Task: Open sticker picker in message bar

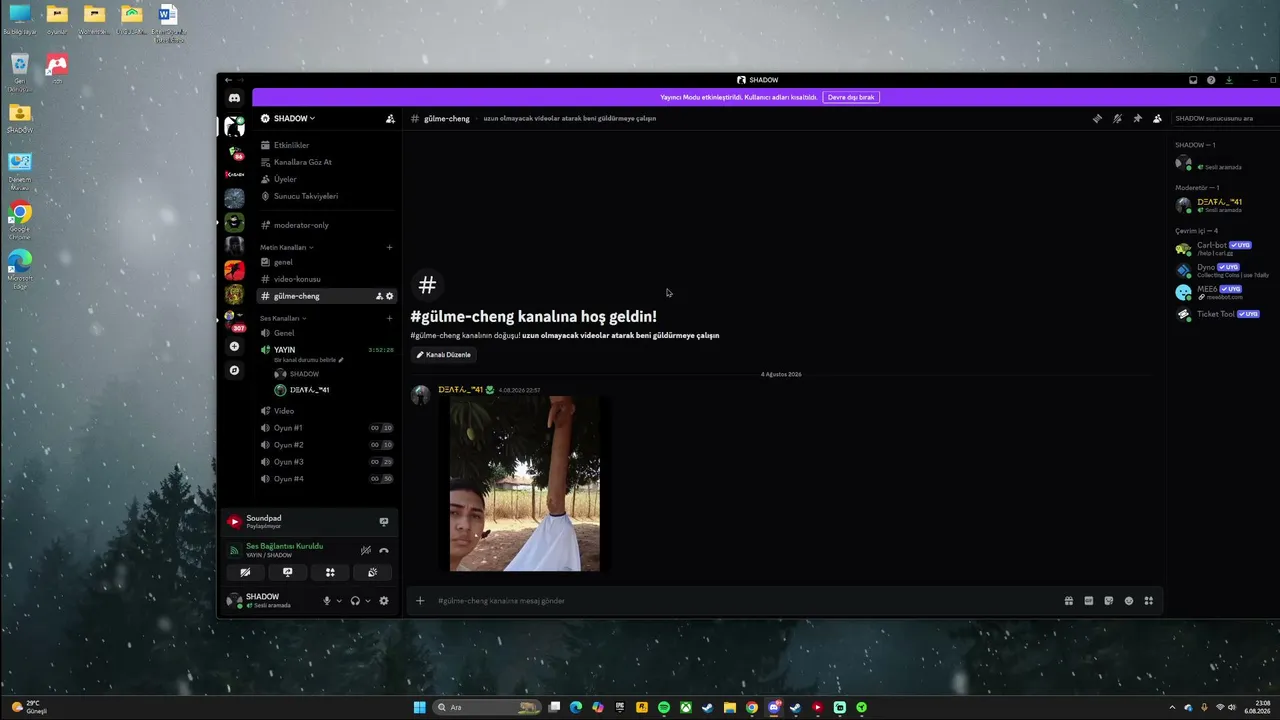Action: tap(1109, 601)
